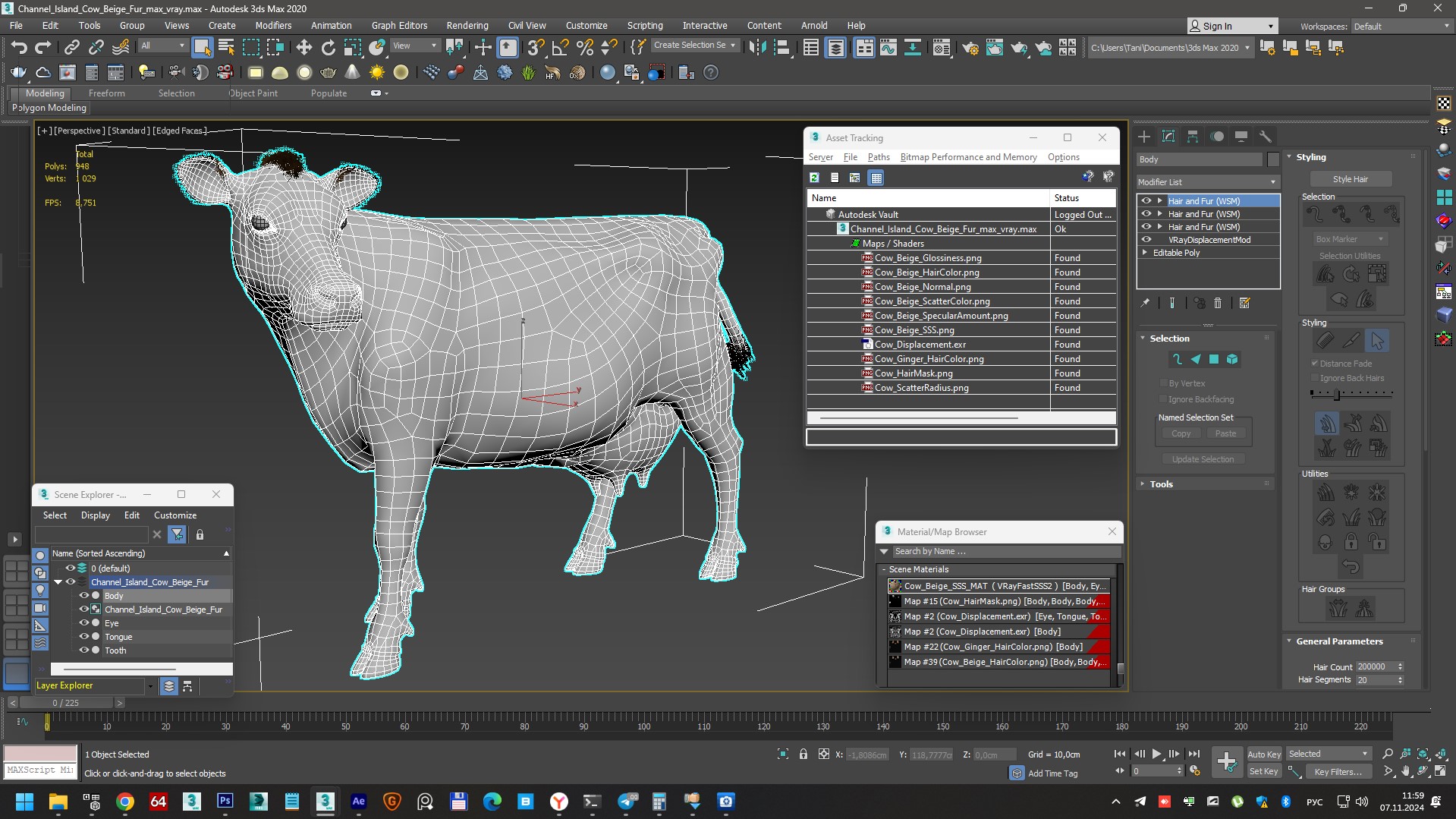Click the Play Animation button

[x=1156, y=754]
